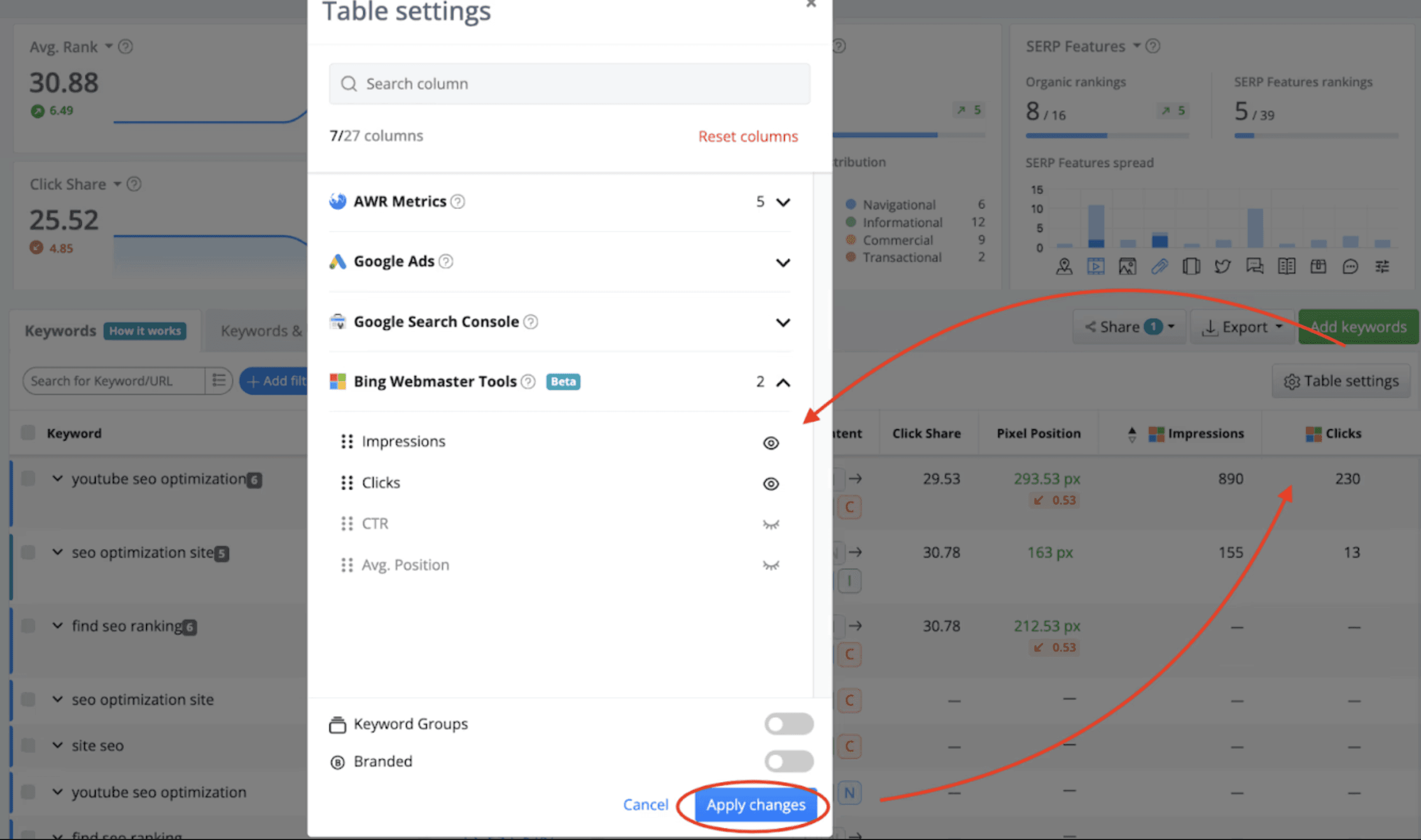
Task: Click the Navigational legend color dot
Action: [x=851, y=204]
